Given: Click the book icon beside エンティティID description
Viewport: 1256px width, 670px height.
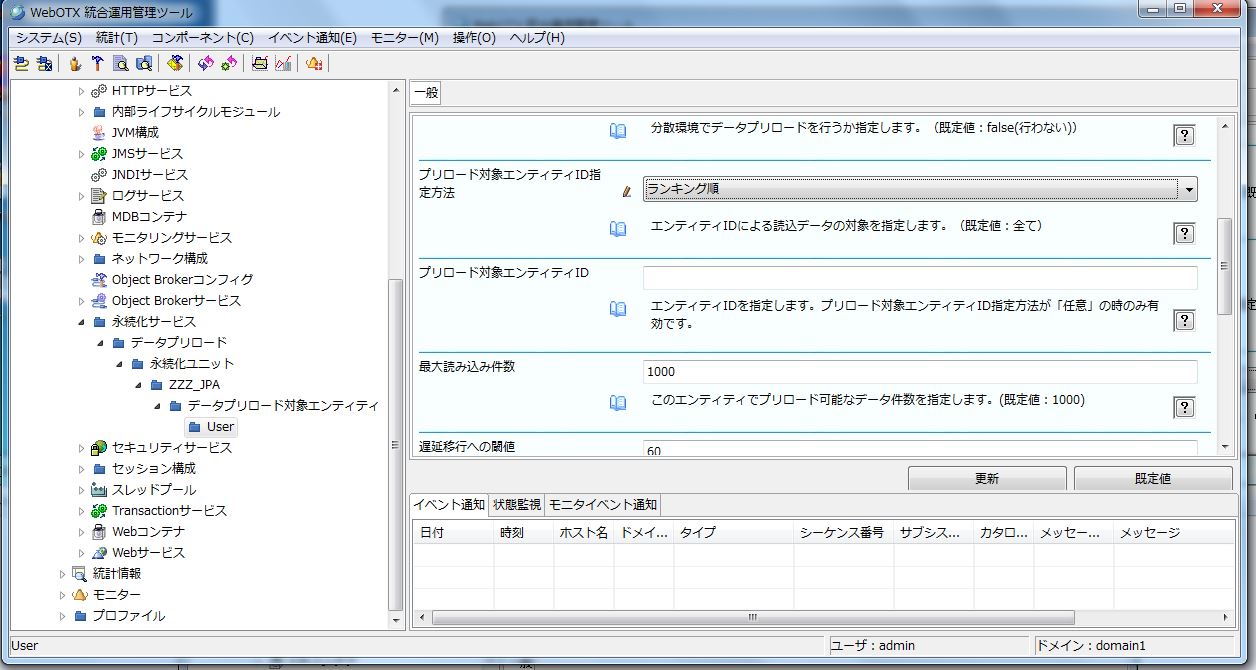Looking at the screenshot, I should pyautogui.click(x=618, y=309).
